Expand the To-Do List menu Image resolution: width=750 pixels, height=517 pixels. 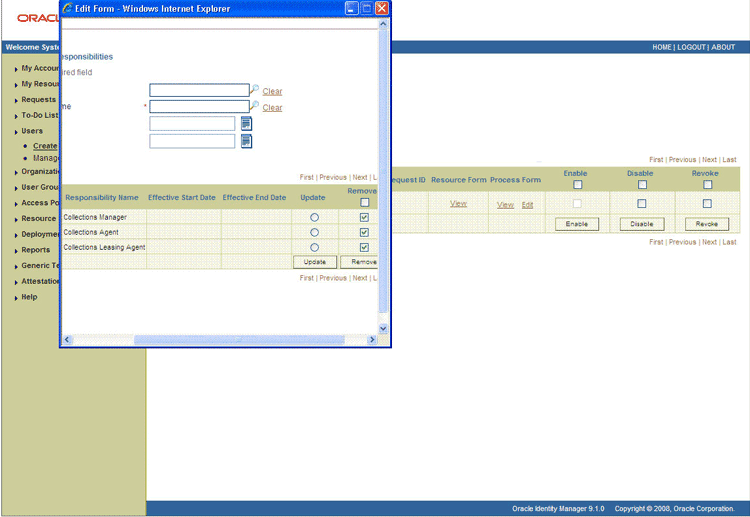point(40,115)
